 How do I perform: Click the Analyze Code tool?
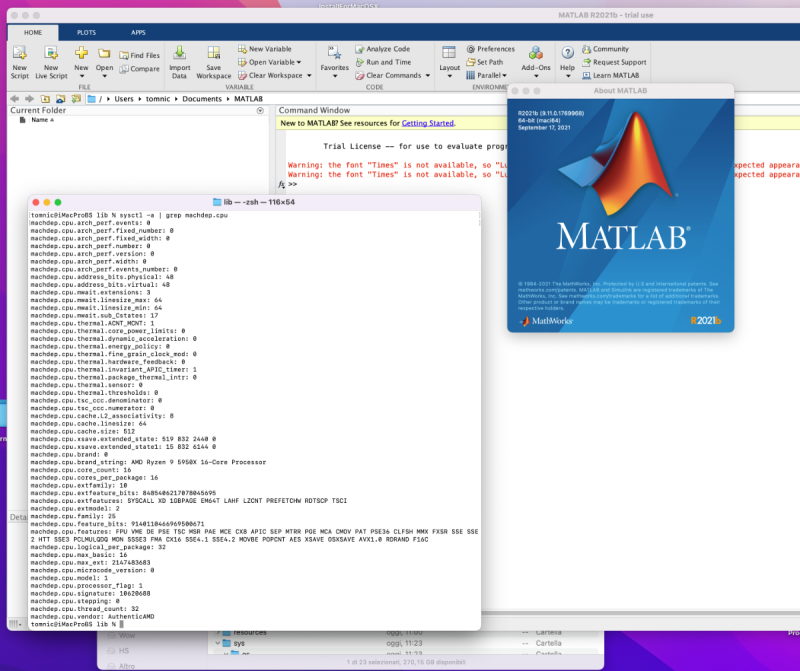point(387,49)
